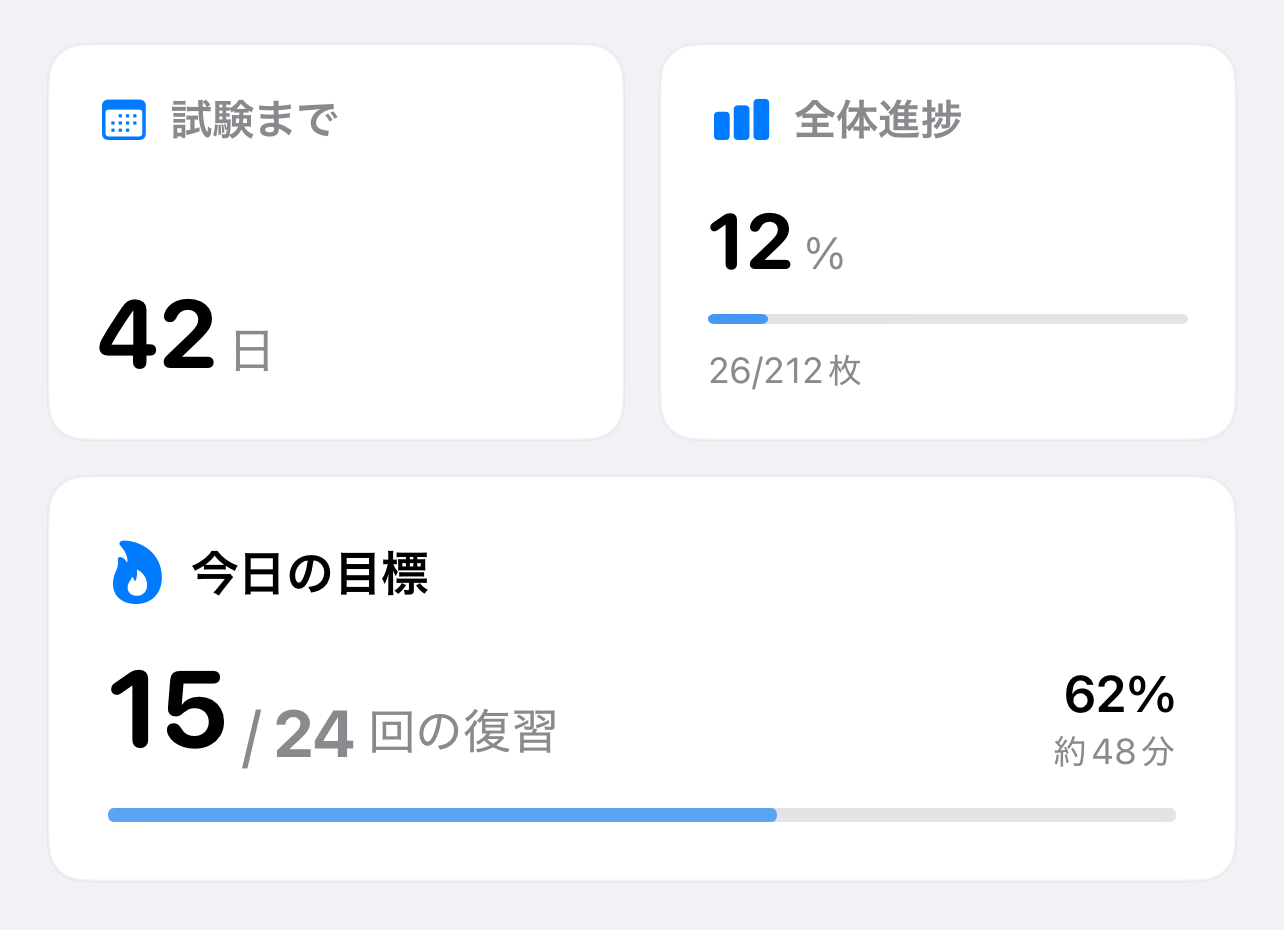1284x930 pixels.
Task: Tap the 今日の目標 heading
Action: (309, 574)
